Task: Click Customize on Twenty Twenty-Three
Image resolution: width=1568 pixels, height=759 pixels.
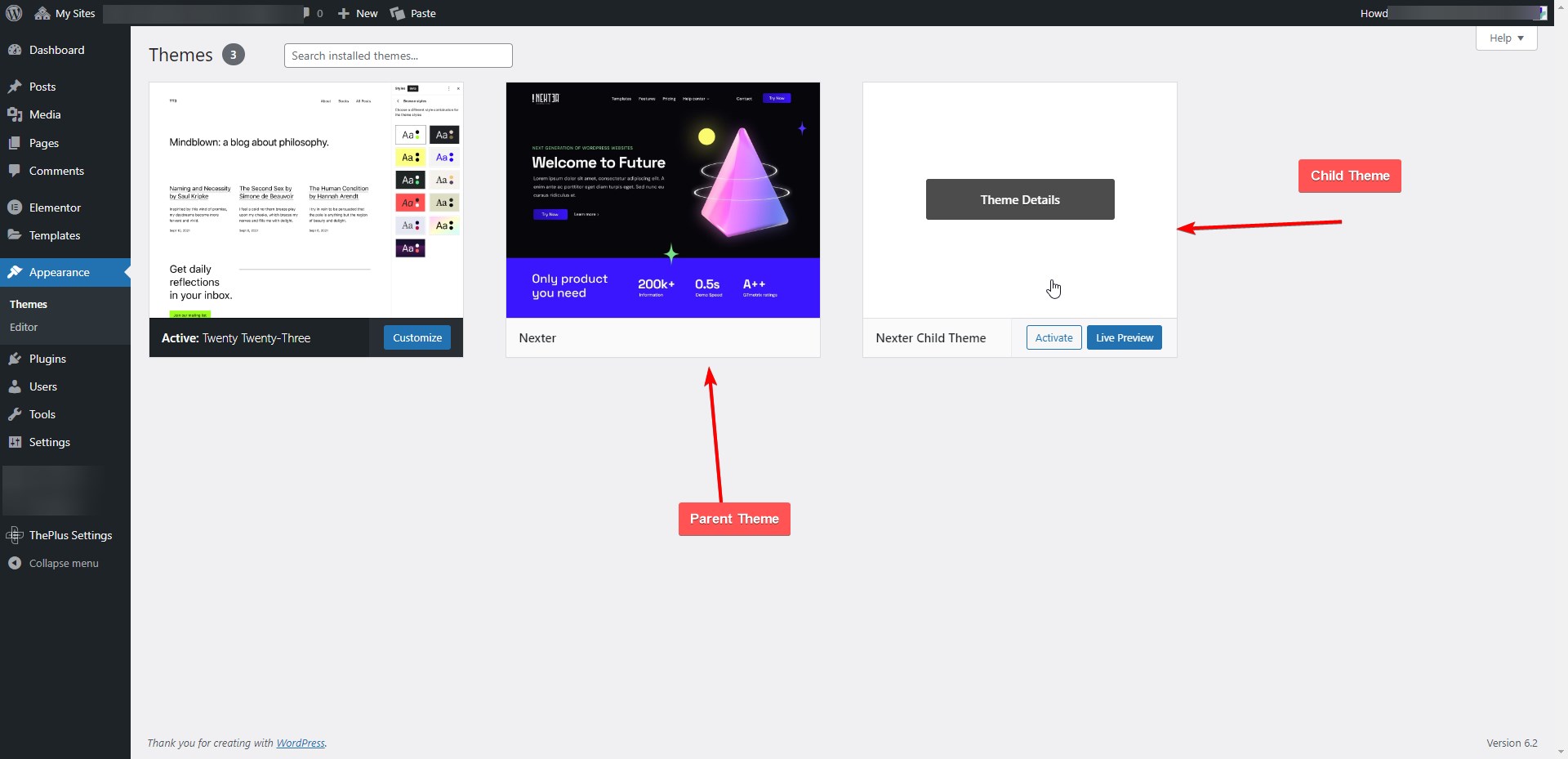Action: pos(416,337)
